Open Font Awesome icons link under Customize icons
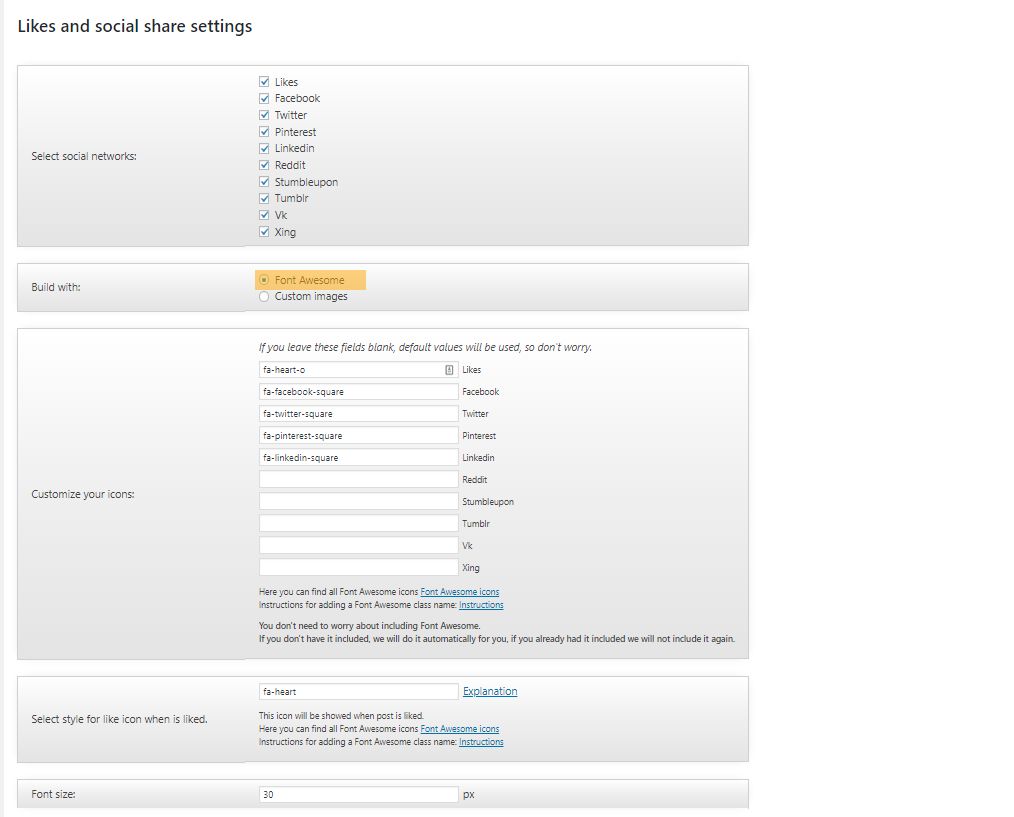 [459, 592]
